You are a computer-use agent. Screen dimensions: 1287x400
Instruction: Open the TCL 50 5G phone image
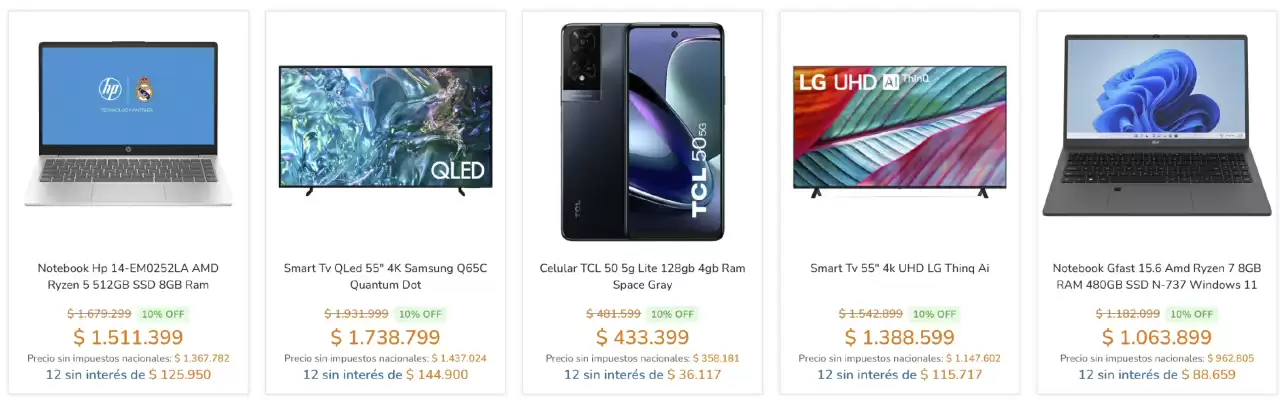point(642,132)
